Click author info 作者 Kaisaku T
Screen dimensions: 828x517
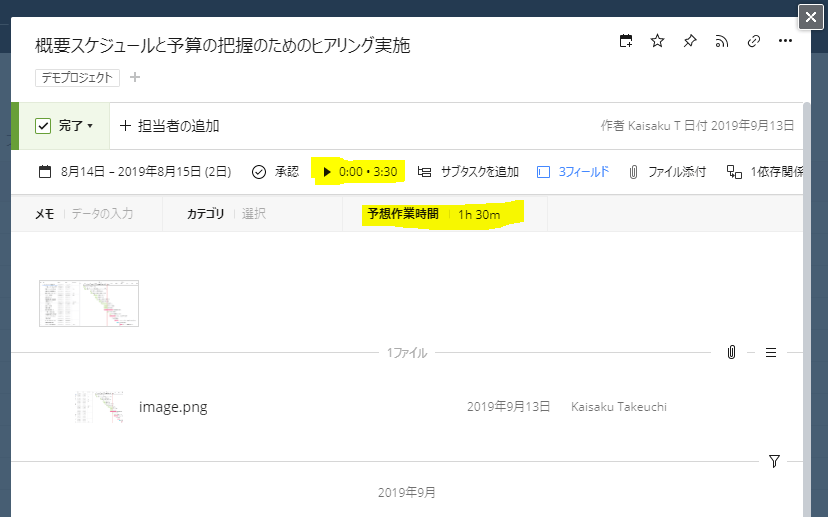(641, 126)
